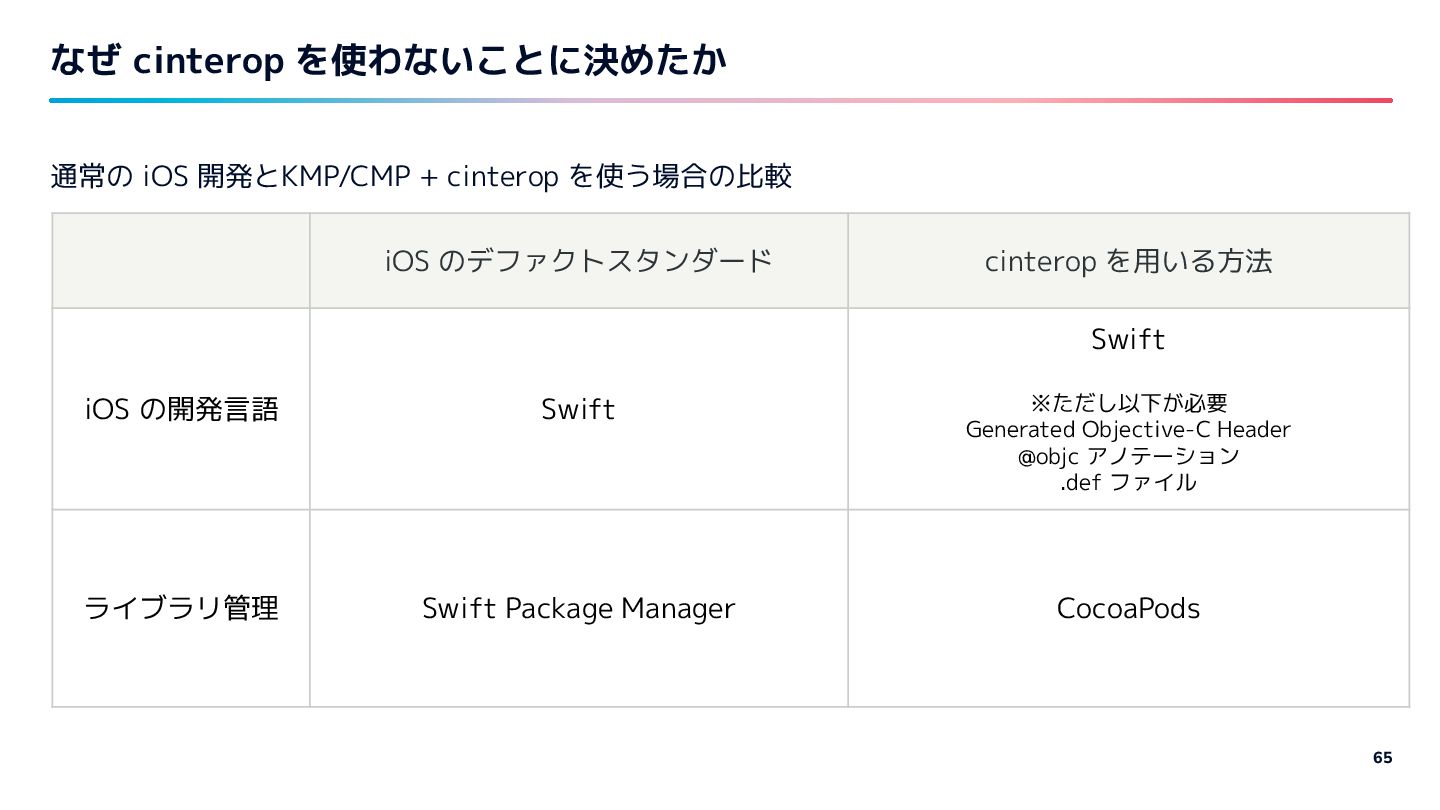Viewport: 1440px width, 810px height.
Task: Click the empty top-left header cell of the table
Action: (181, 260)
